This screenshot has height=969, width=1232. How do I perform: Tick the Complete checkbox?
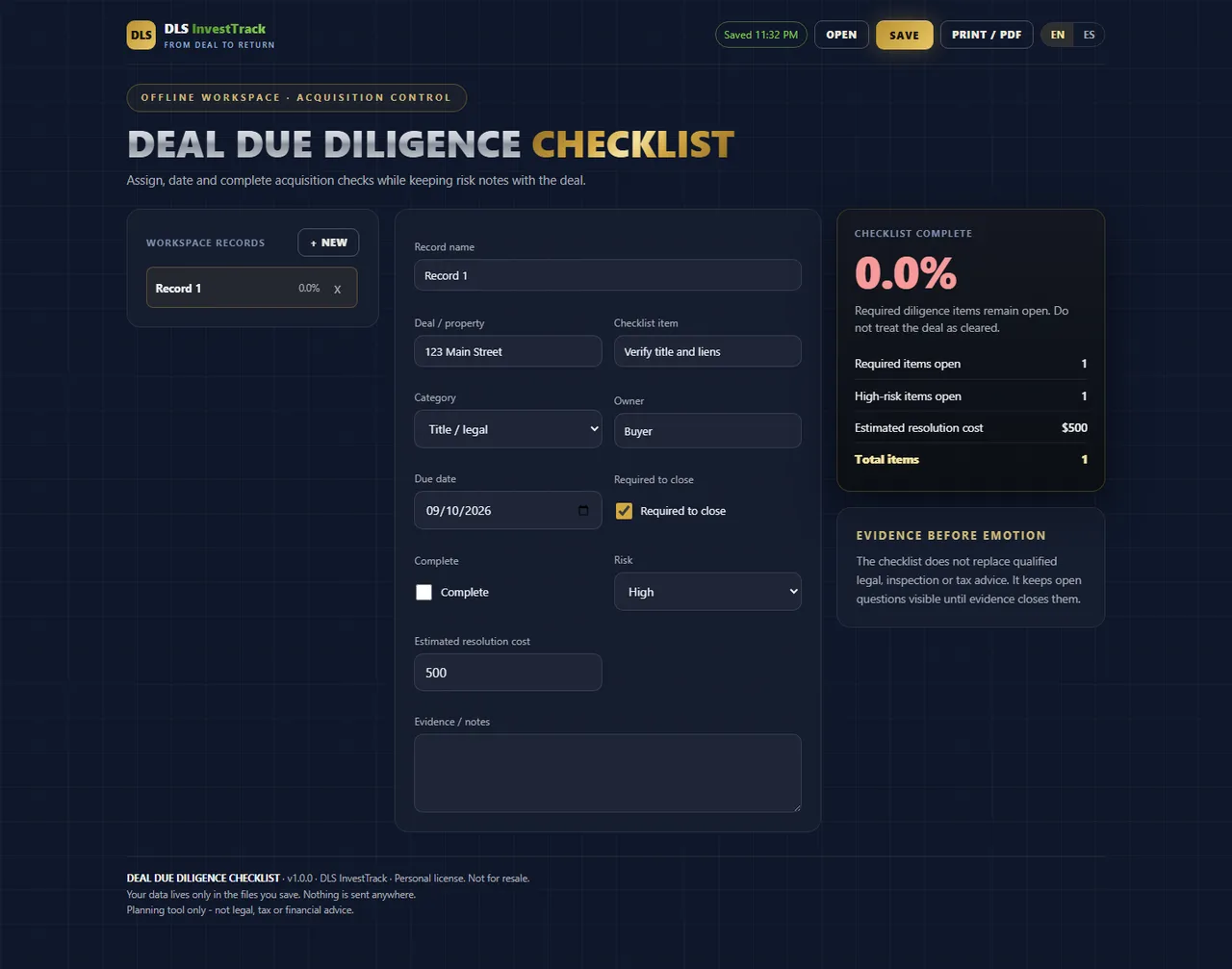tap(423, 593)
